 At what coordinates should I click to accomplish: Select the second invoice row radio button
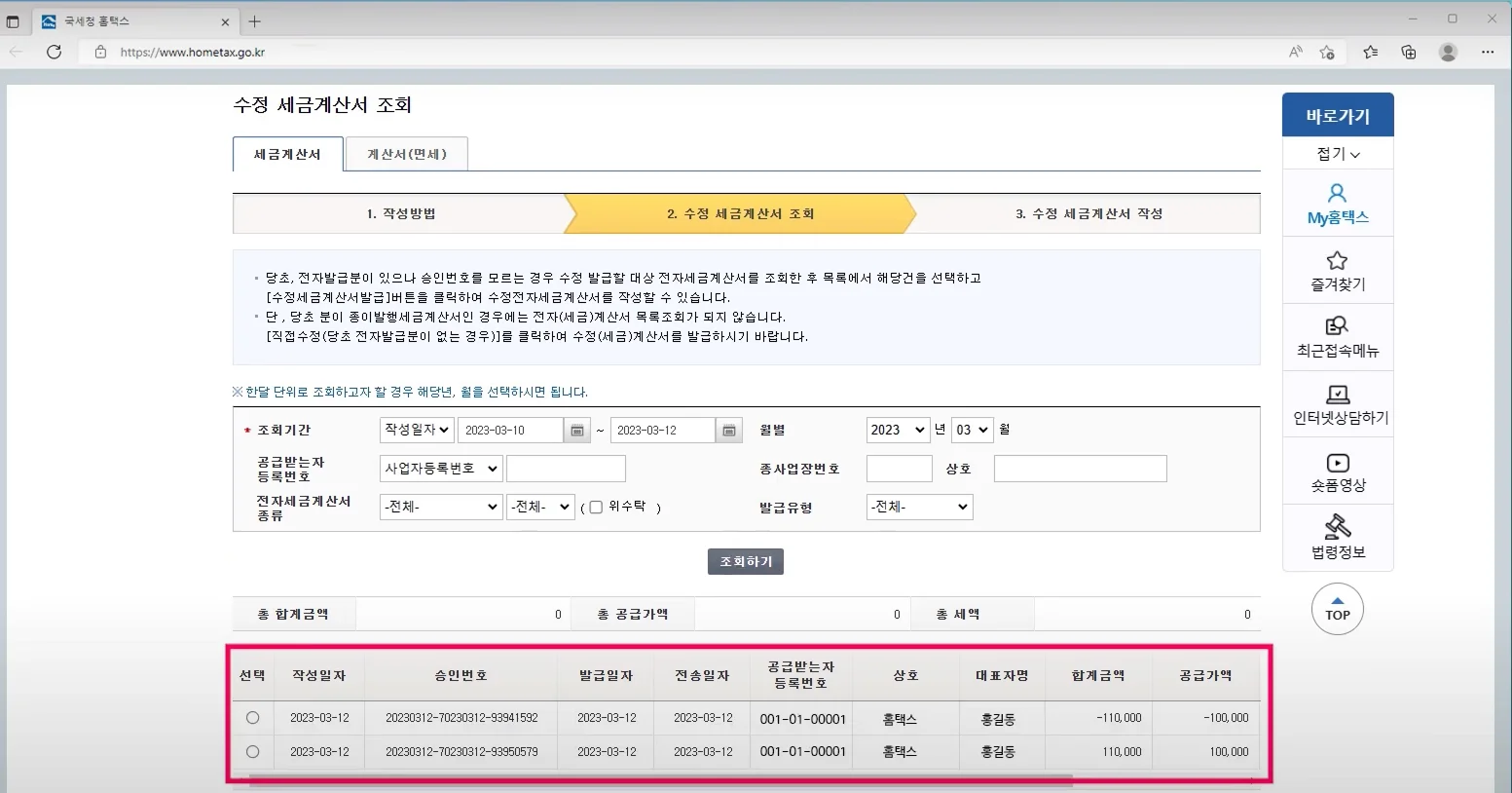coord(252,751)
